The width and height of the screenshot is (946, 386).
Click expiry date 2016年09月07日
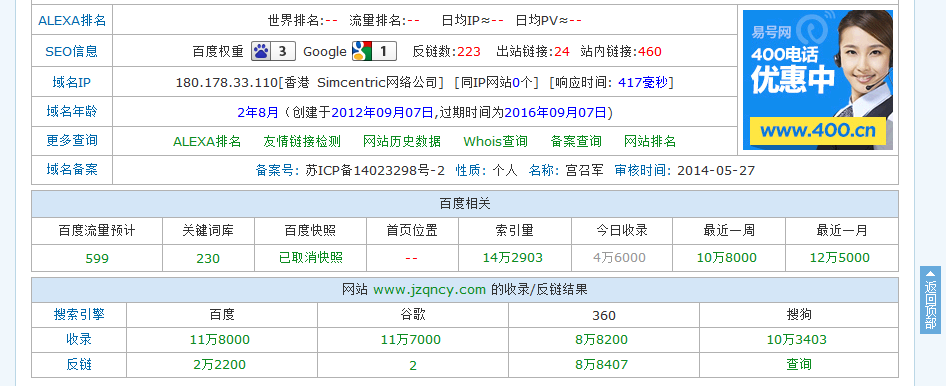(555, 112)
